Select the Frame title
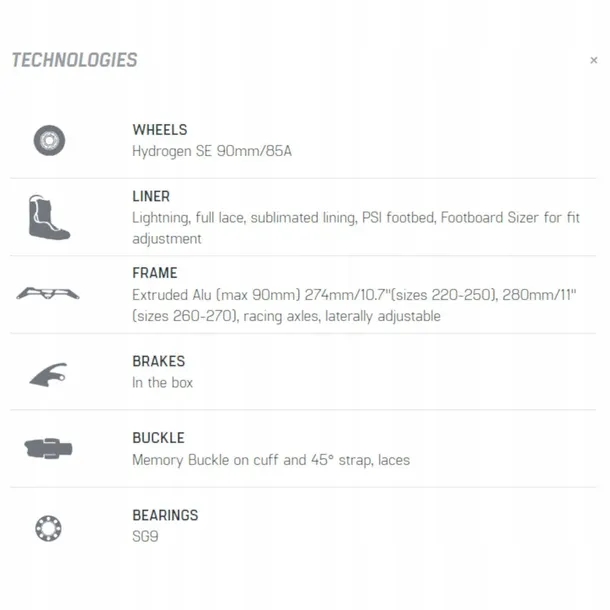Viewport: 610px width, 610px height. pyautogui.click(x=155, y=273)
